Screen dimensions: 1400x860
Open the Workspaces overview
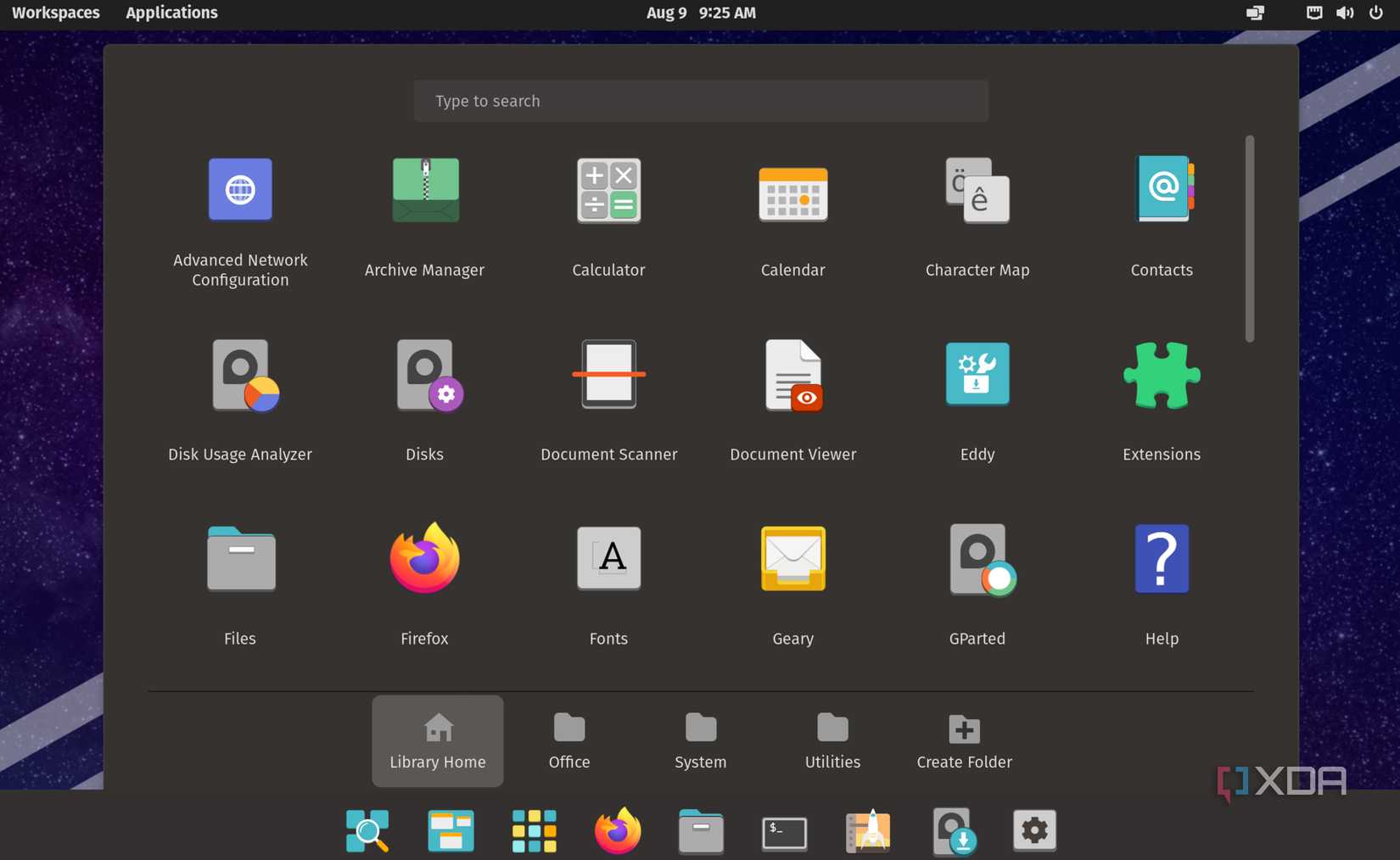click(x=56, y=13)
